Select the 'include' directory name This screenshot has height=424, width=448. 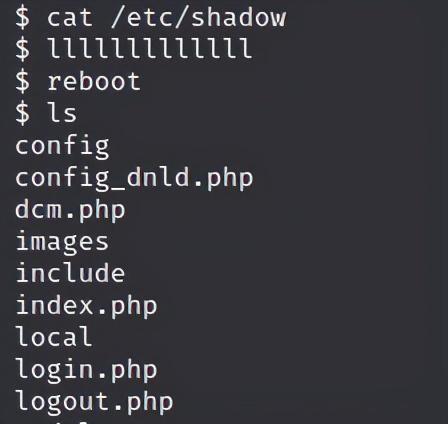point(70,273)
